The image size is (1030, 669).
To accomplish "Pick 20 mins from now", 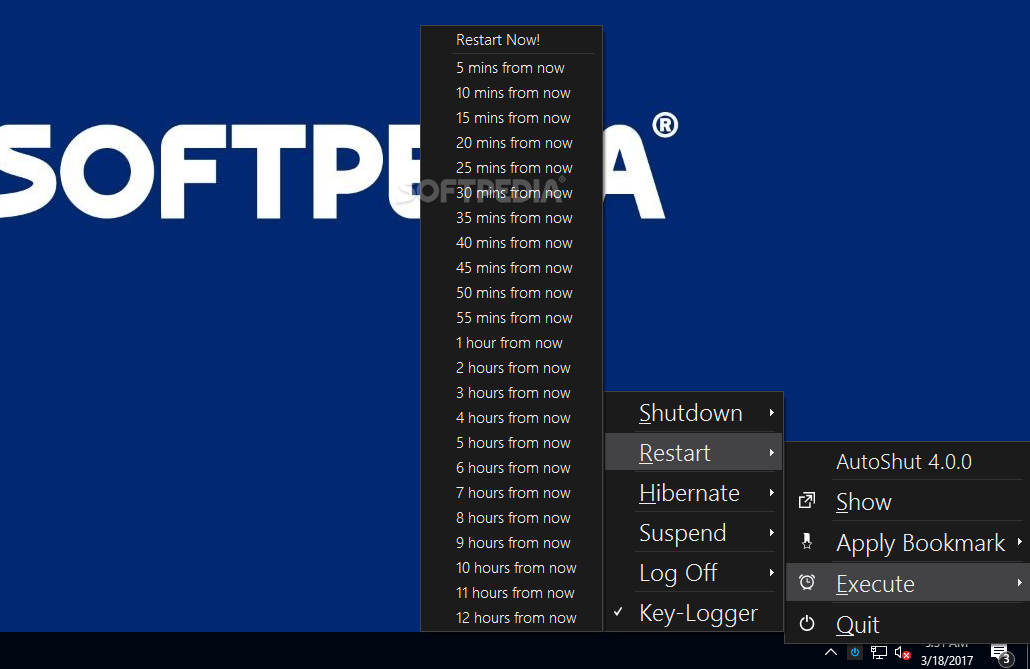I will 511,143.
